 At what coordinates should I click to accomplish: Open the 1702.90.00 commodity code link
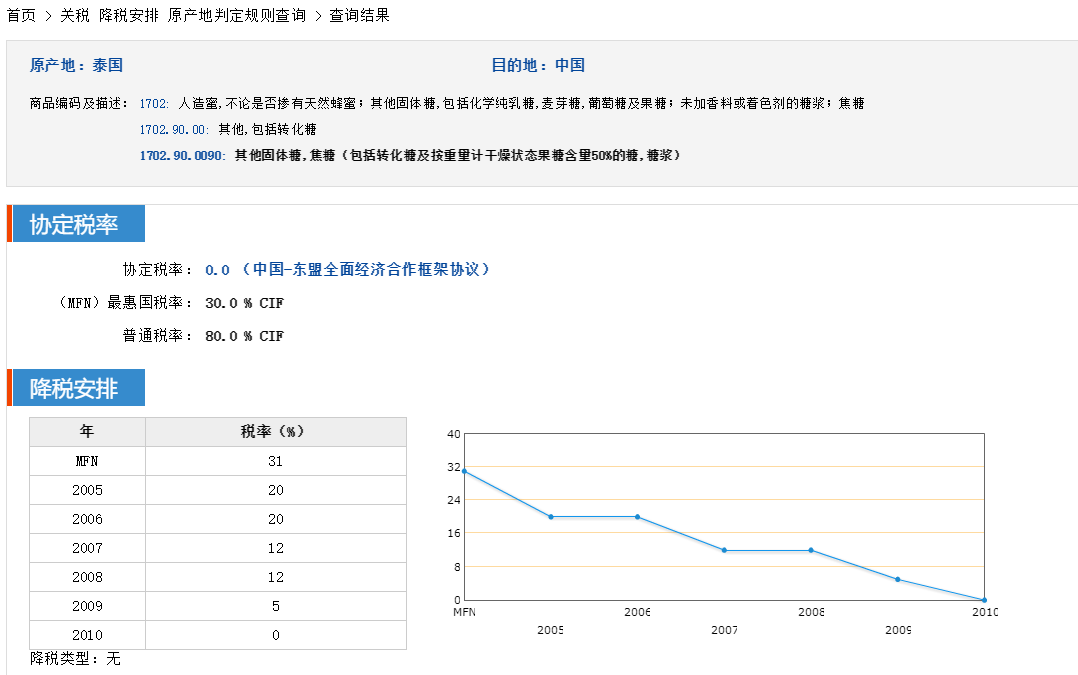click(x=174, y=130)
